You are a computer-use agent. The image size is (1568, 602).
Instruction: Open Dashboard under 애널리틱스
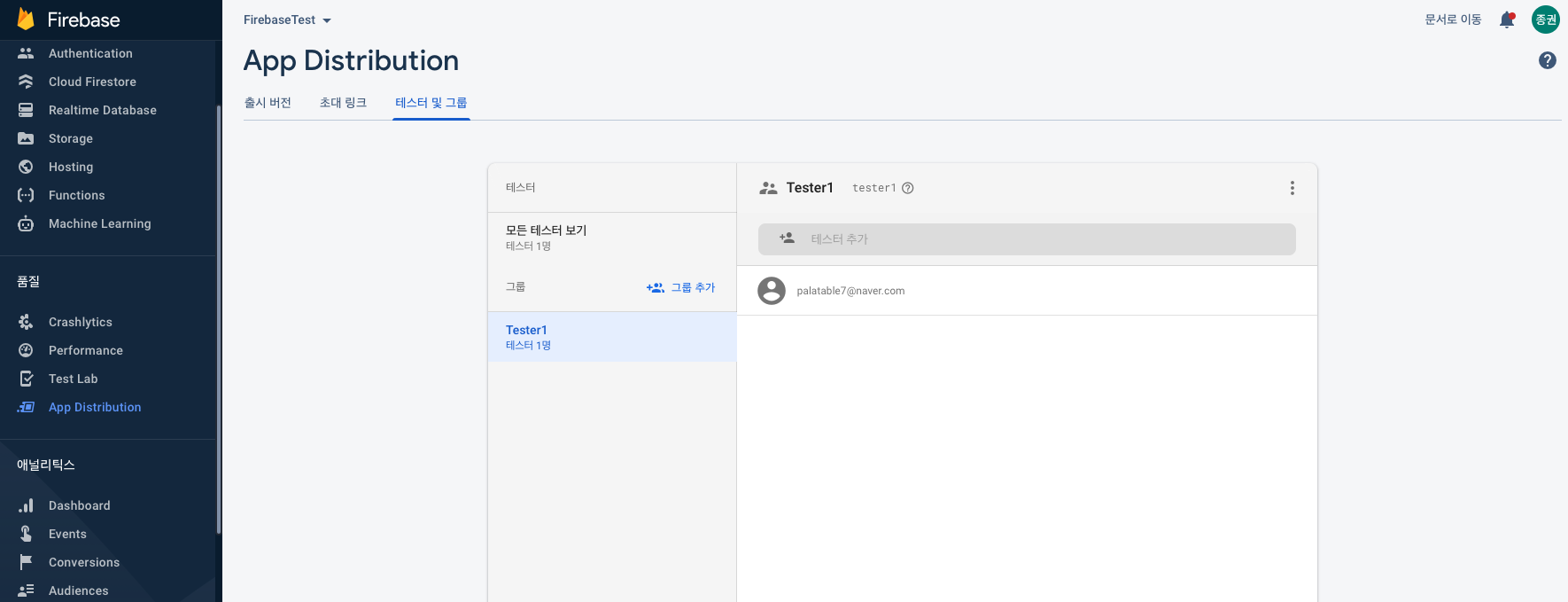click(80, 505)
